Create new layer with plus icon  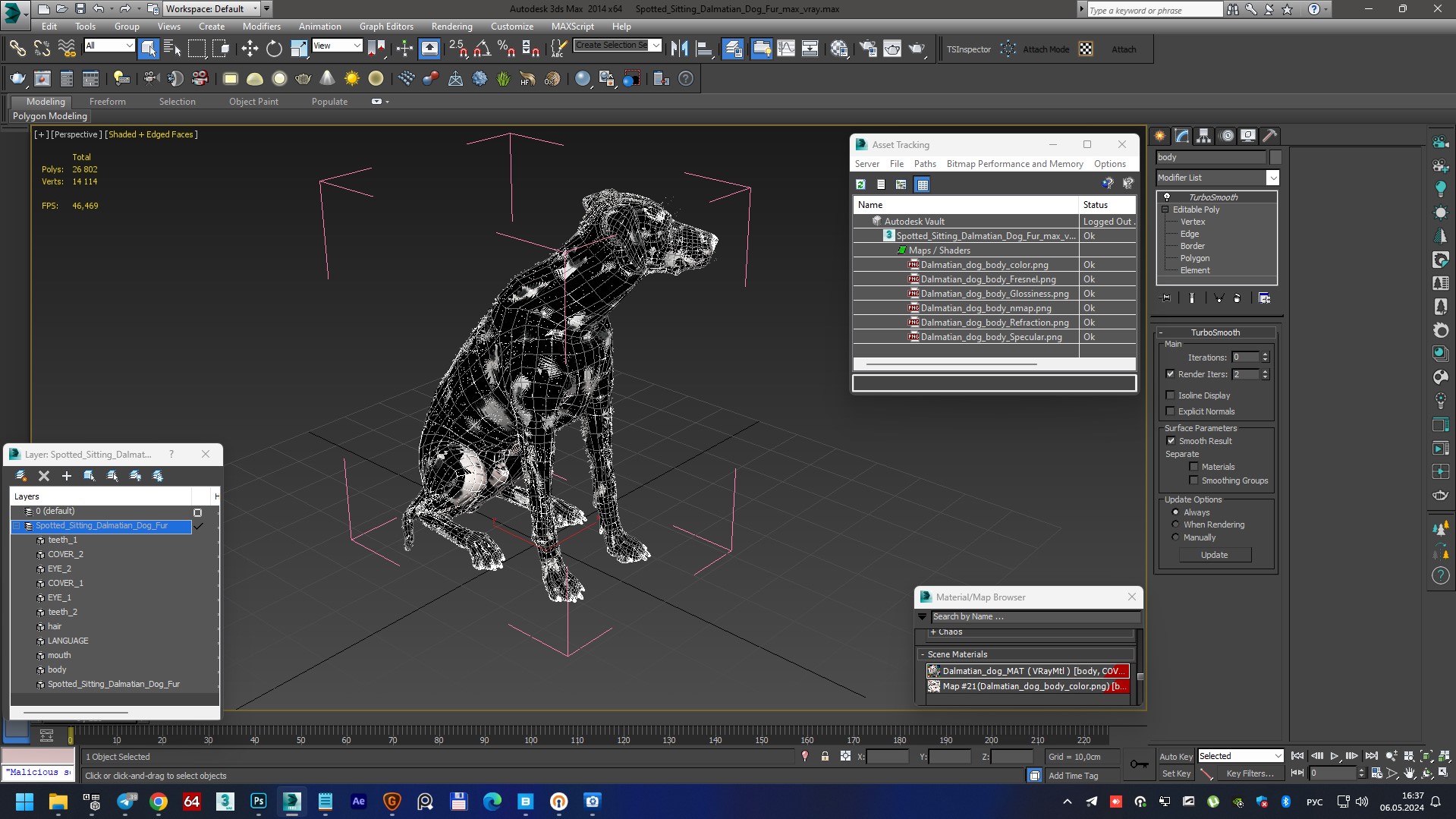[67, 476]
